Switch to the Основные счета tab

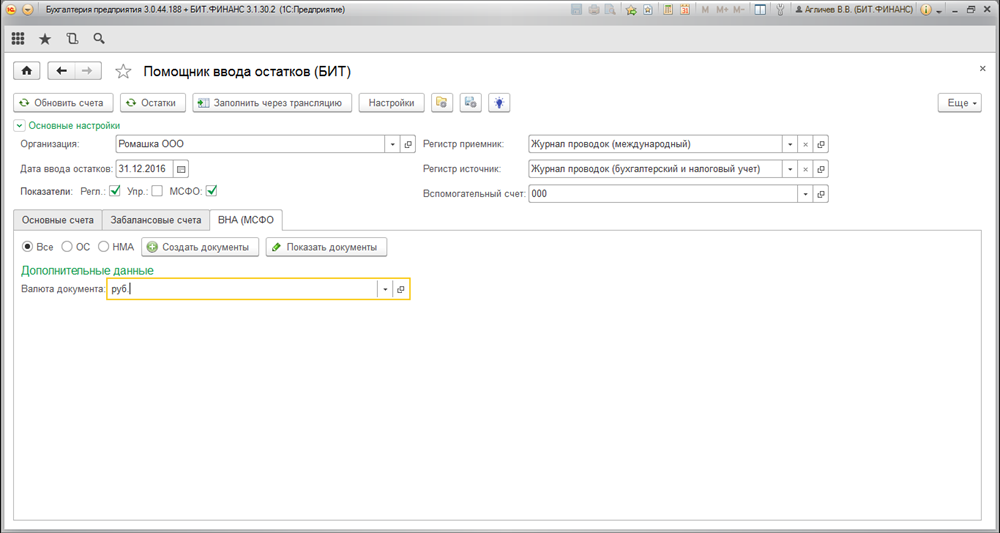click(x=58, y=220)
